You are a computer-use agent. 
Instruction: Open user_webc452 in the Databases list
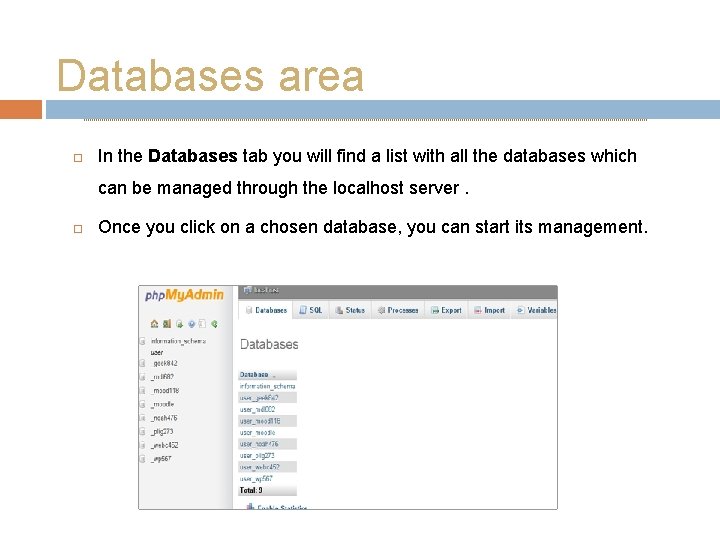click(x=259, y=467)
